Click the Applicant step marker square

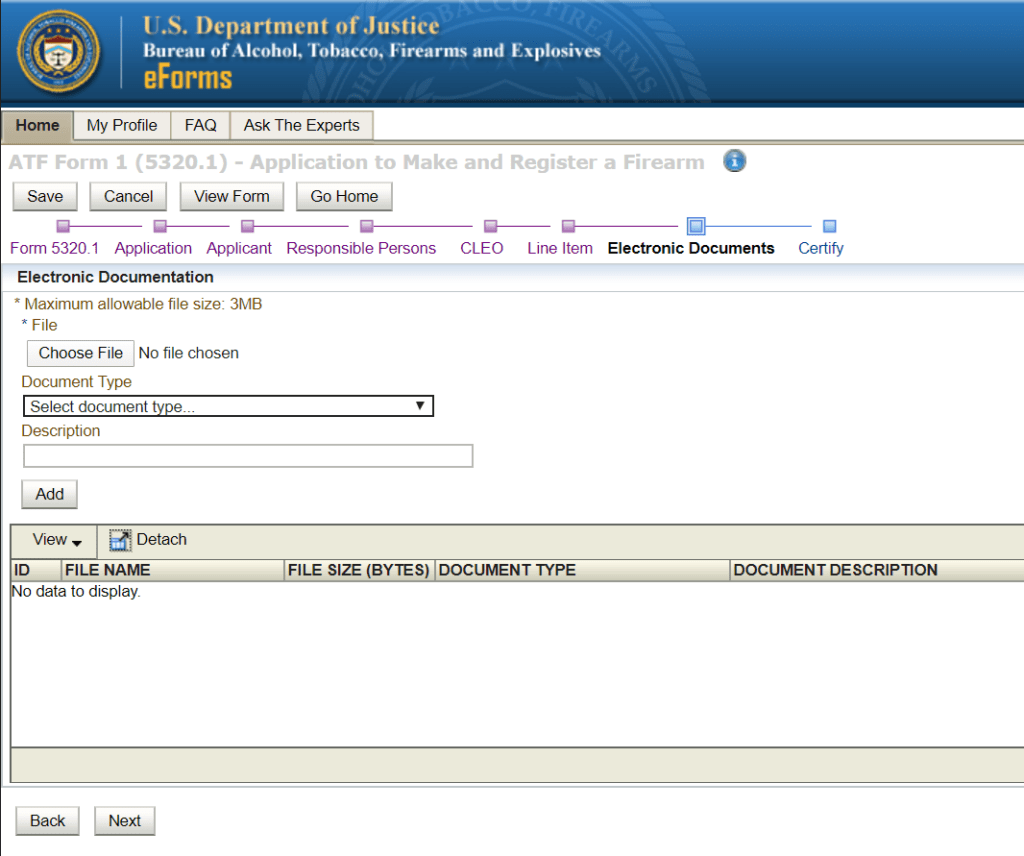click(x=247, y=226)
